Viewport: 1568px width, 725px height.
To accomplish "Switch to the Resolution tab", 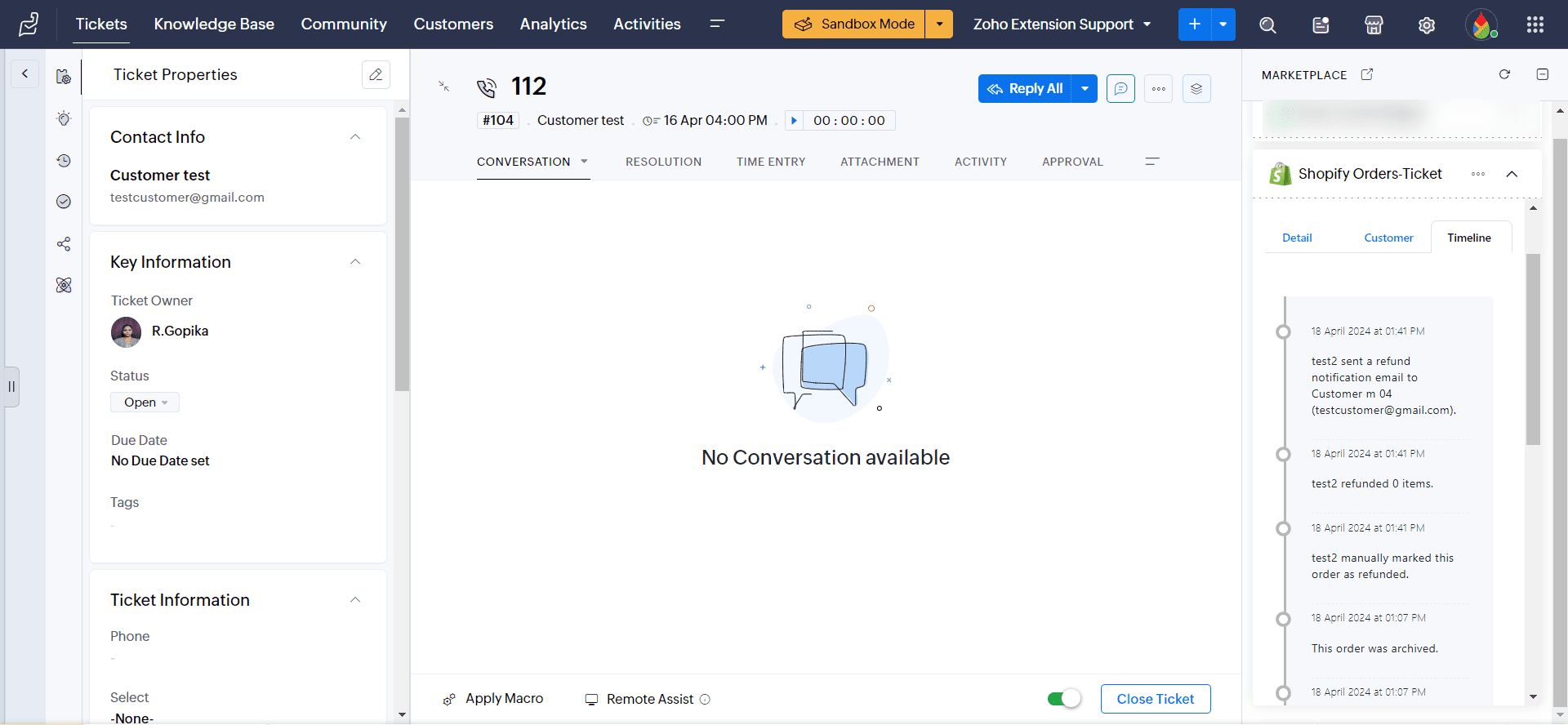I will click(x=663, y=162).
